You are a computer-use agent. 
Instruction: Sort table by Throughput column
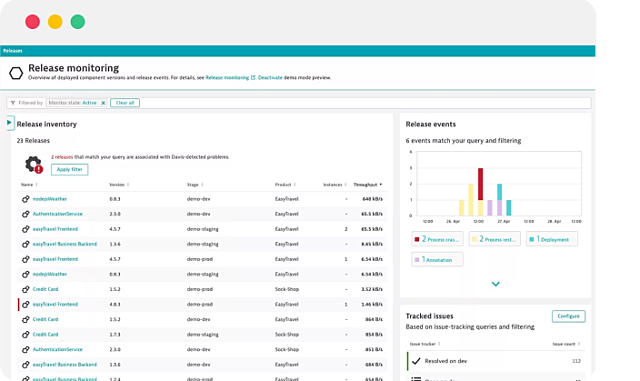367,185
